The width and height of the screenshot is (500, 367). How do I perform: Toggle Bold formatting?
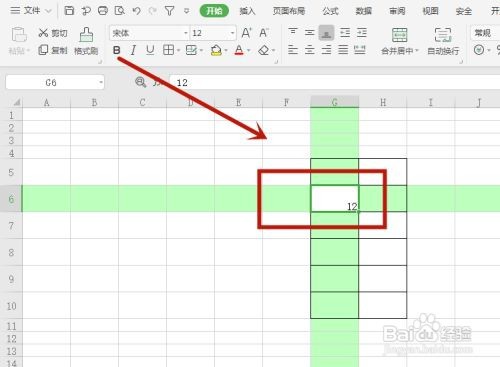[x=116, y=50]
